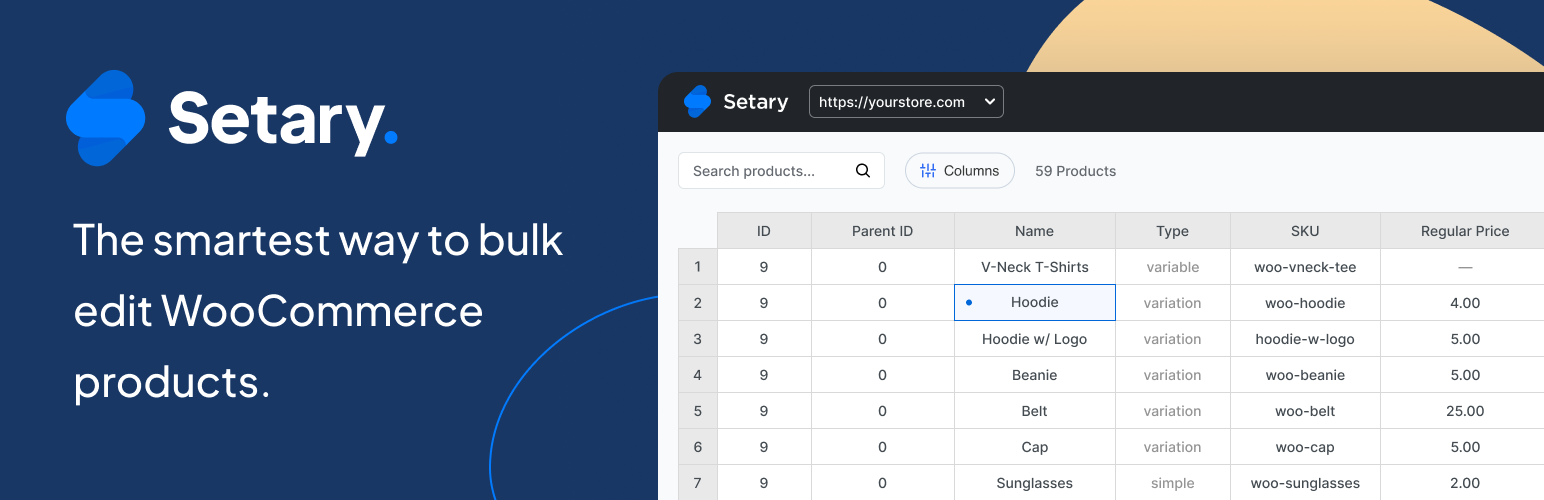1544x500 pixels.
Task: Click the variation type cell for Belt
Action: coord(1172,411)
